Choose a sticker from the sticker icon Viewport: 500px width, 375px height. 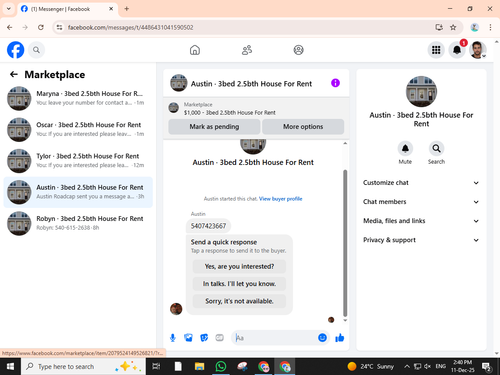[x=204, y=338]
